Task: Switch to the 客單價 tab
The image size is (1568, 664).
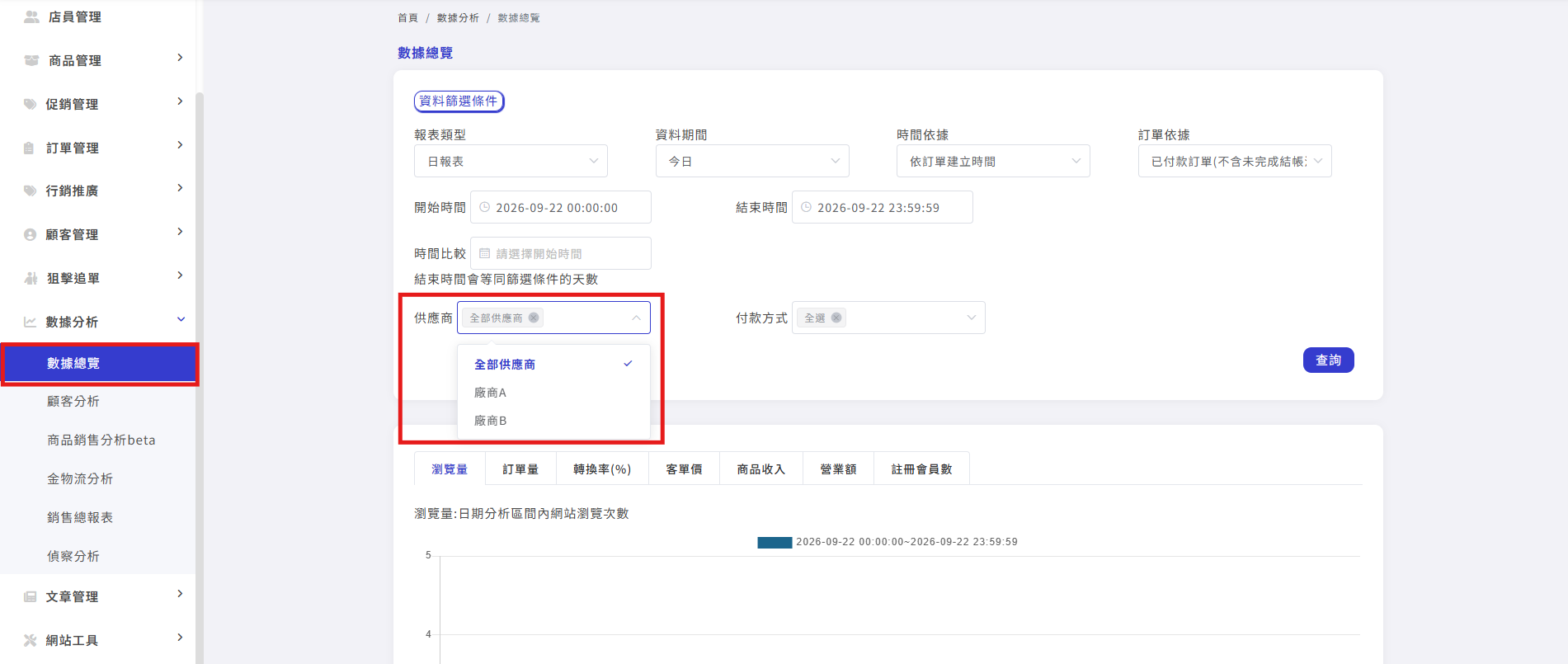Action: (x=684, y=469)
